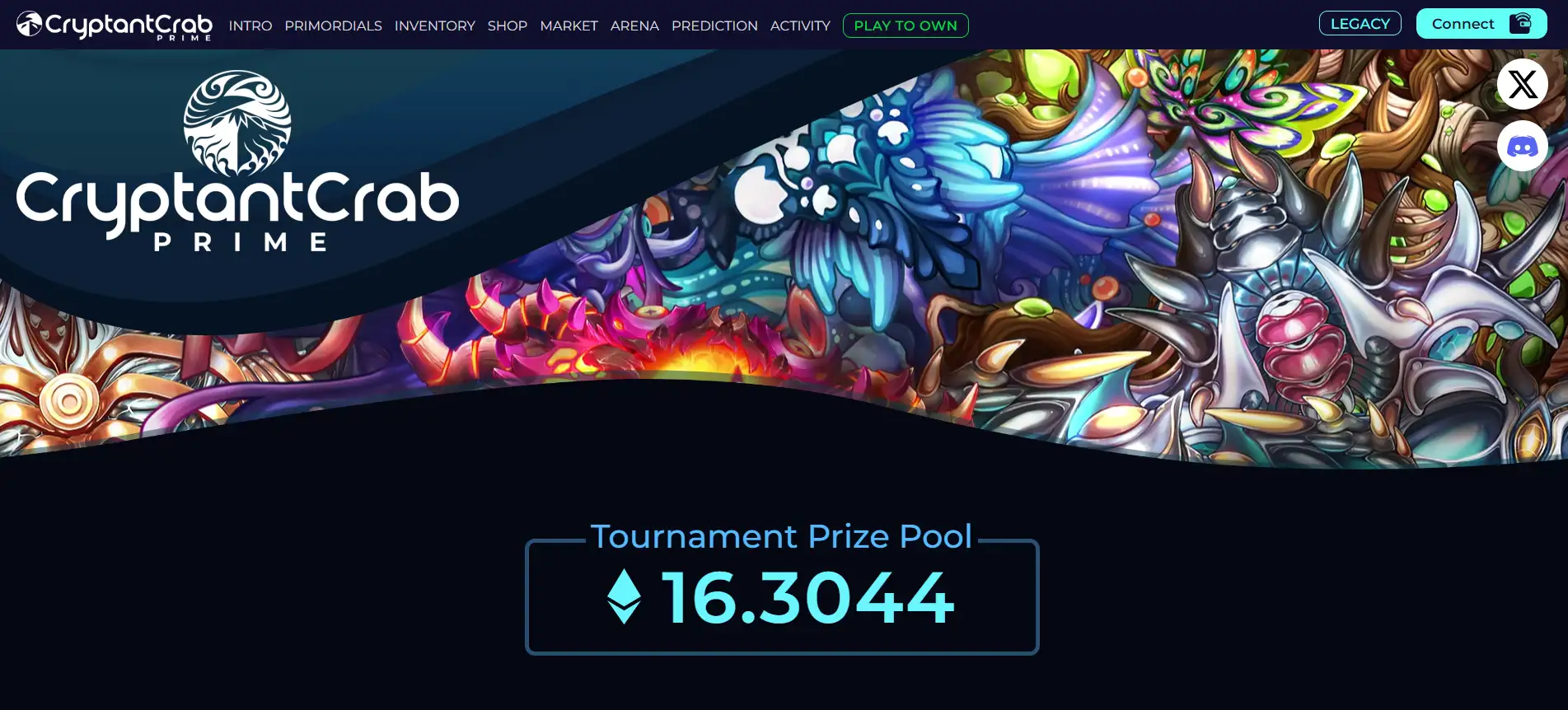Open the INTRO menu item
Image resolution: width=1568 pixels, height=710 pixels.
(x=250, y=26)
